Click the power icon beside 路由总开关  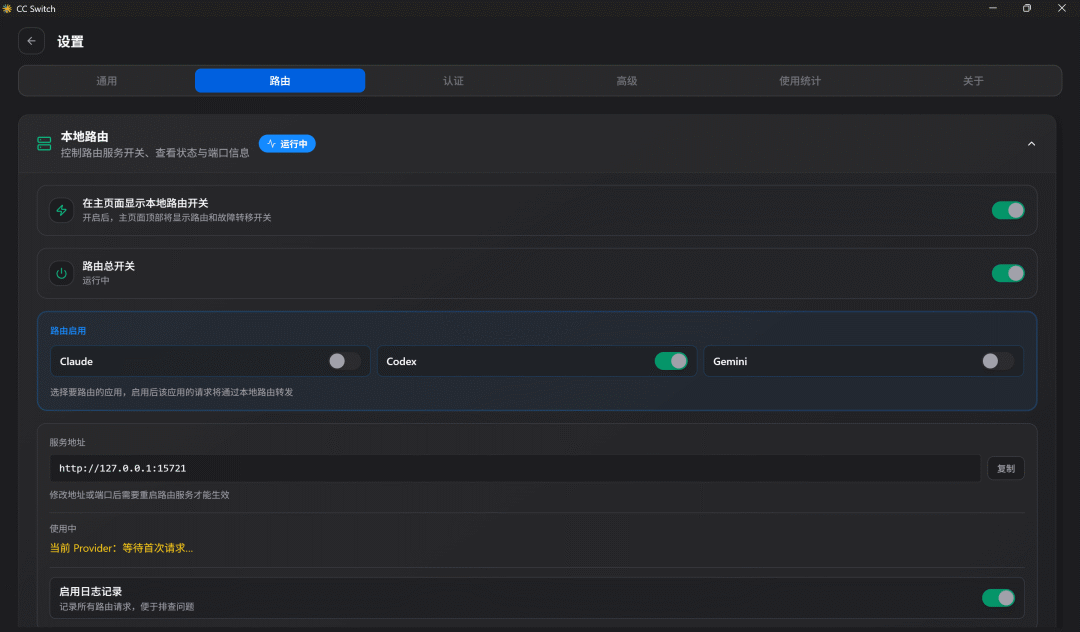click(x=61, y=273)
